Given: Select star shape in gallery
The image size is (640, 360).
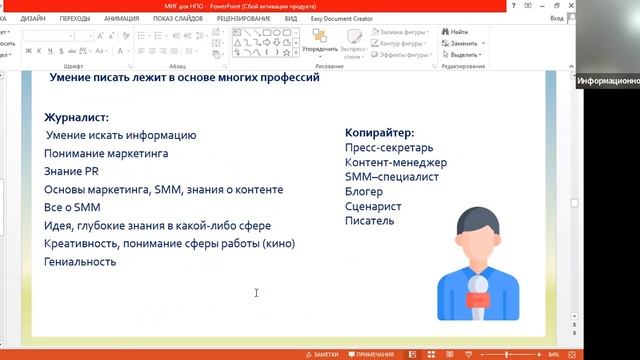Looking at the screenshot, I should (x=287, y=52).
